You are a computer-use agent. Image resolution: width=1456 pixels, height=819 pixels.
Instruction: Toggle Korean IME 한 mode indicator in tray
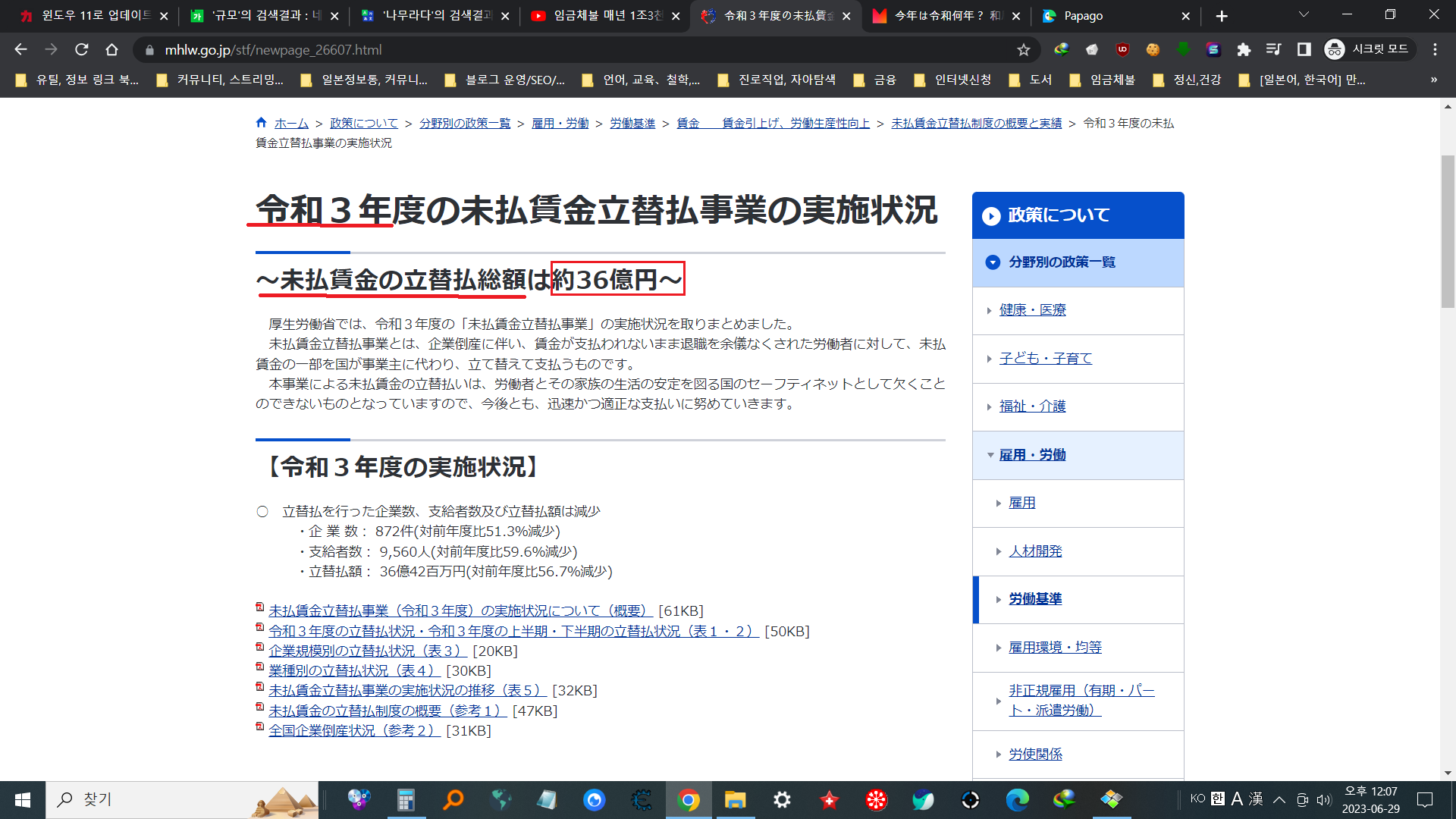1217,799
